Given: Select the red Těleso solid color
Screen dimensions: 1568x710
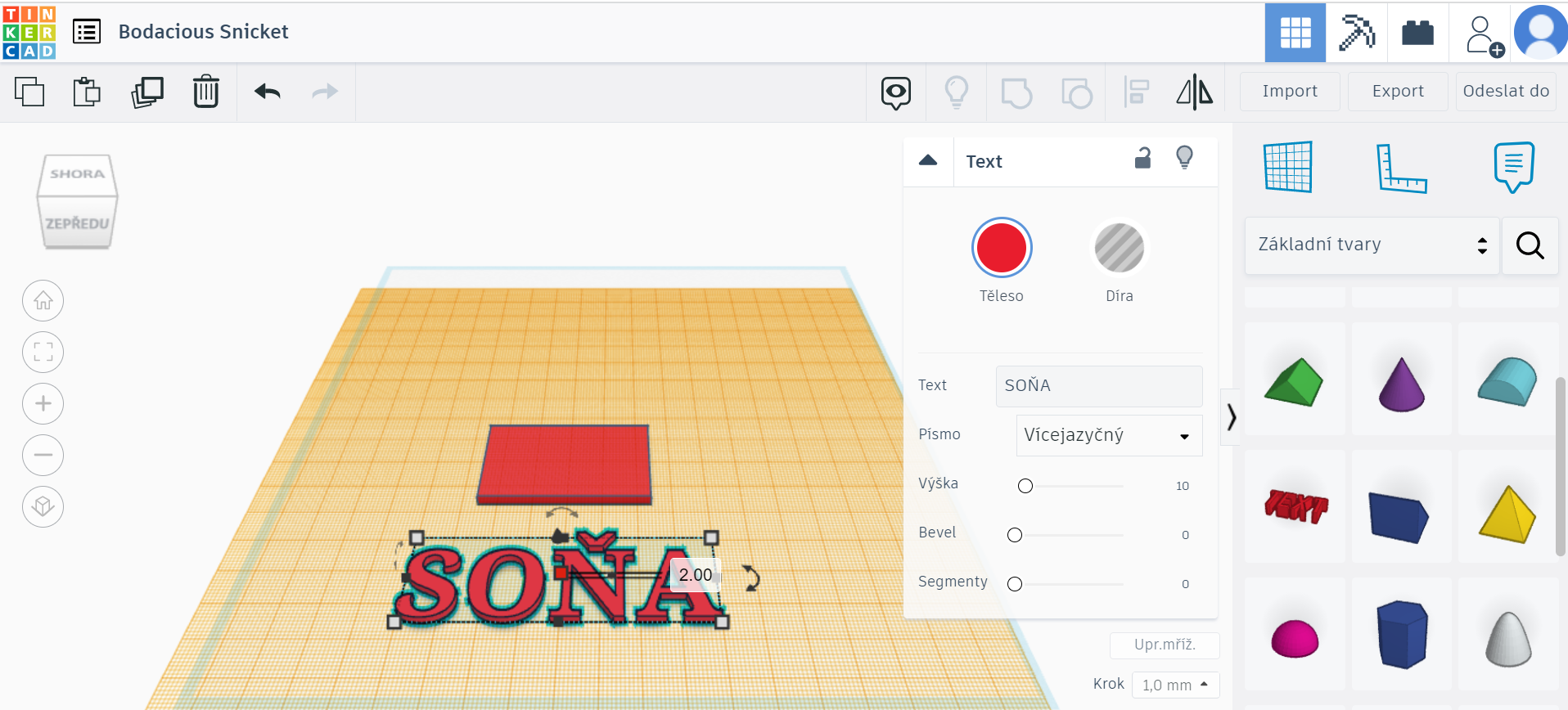Looking at the screenshot, I should [1002, 248].
